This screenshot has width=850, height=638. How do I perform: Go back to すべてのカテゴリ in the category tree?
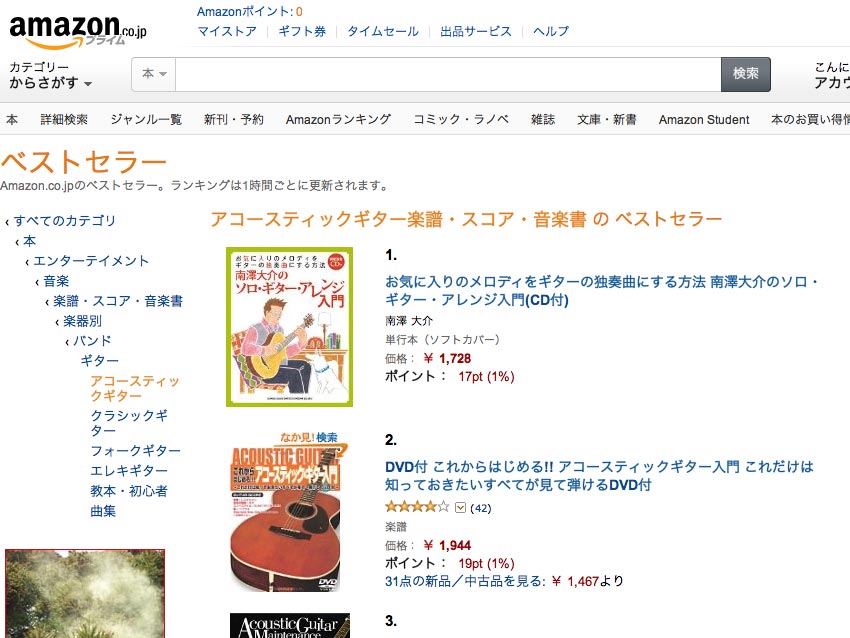click(x=65, y=221)
